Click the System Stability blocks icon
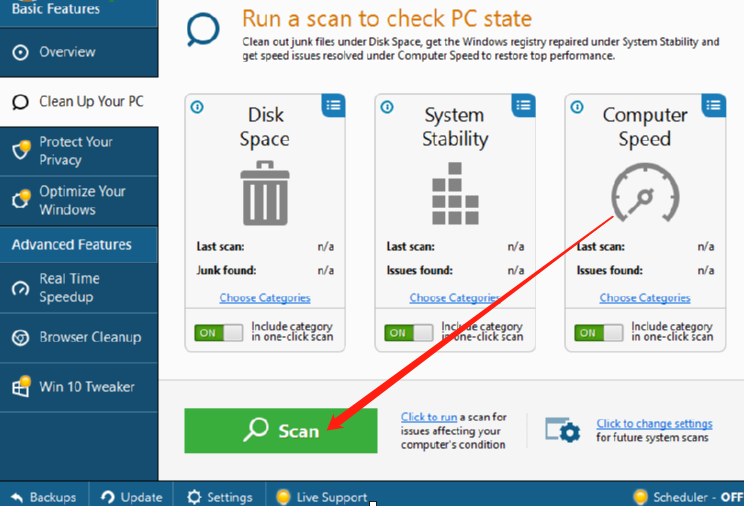The height and width of the screenshot is (506, 744). point(455,193)
